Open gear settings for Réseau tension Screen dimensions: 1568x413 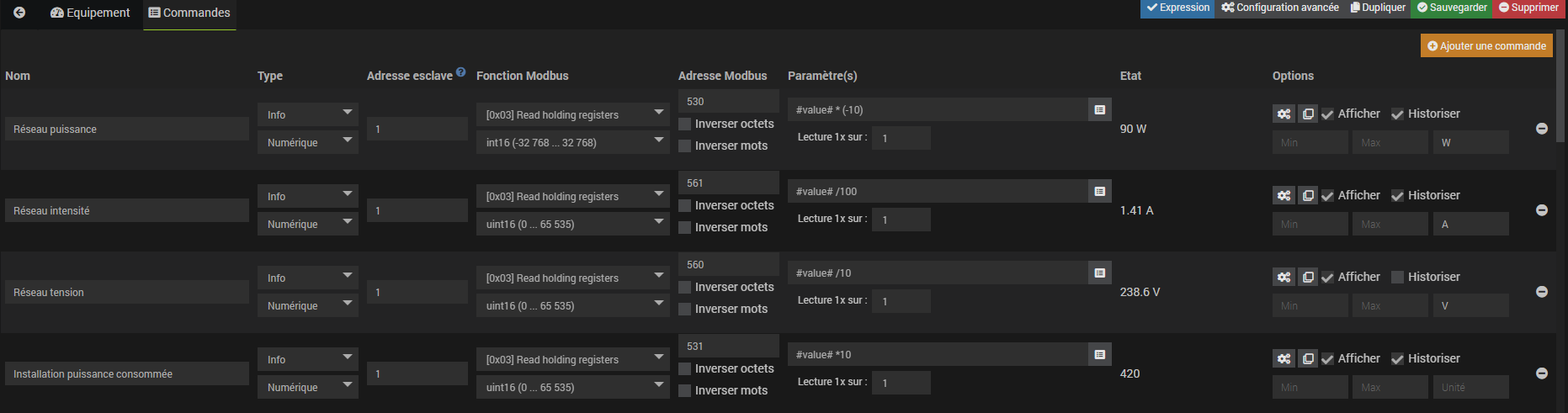click(1284, 277)
